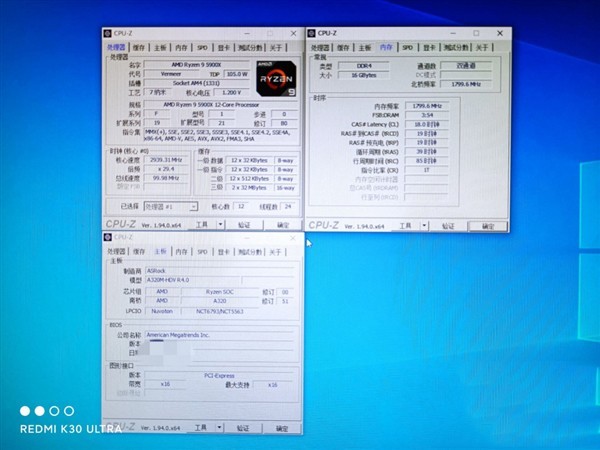
Task: Open SPD tab in memory window
Action: pyautogui.click(x=408, y=47)
